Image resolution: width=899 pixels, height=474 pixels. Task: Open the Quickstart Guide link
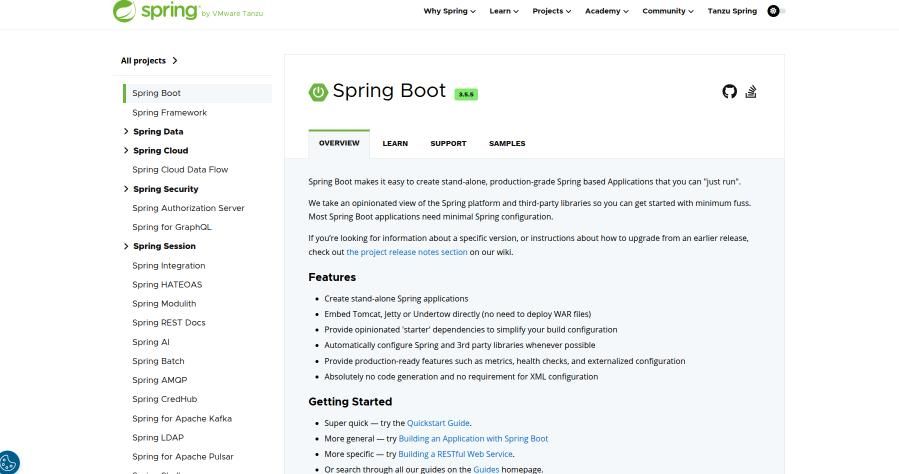click(438, 423)
